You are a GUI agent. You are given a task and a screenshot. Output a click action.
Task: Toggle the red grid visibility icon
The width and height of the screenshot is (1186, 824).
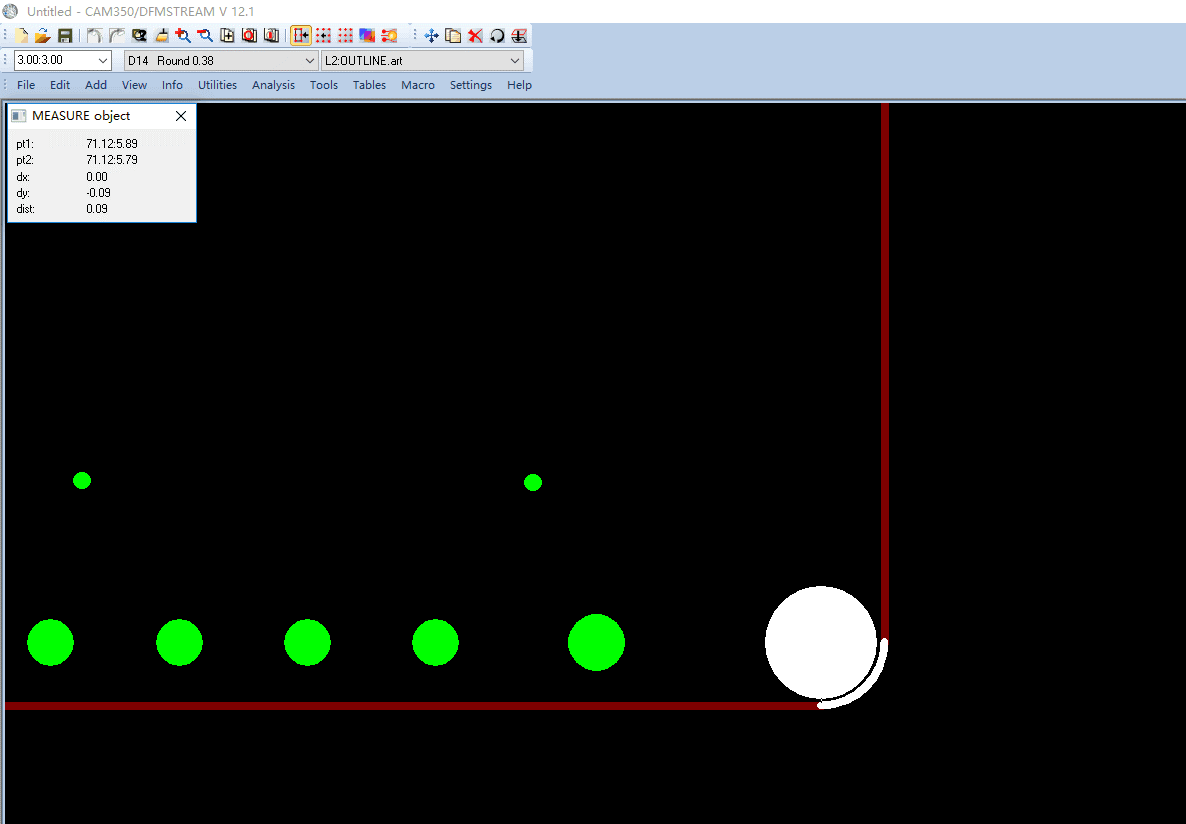click(x=345, y=36)
